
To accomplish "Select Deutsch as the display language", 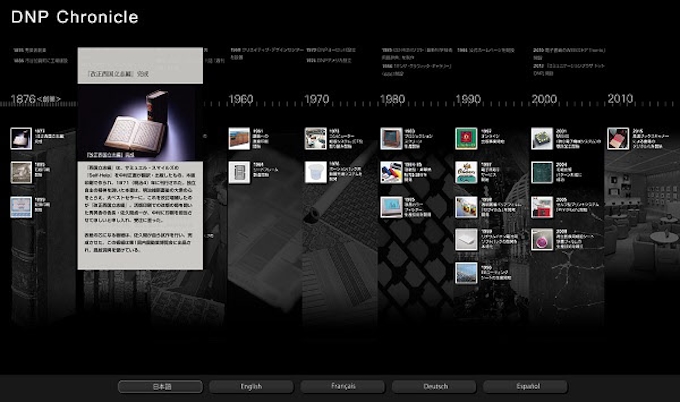I will coord(434,386).
